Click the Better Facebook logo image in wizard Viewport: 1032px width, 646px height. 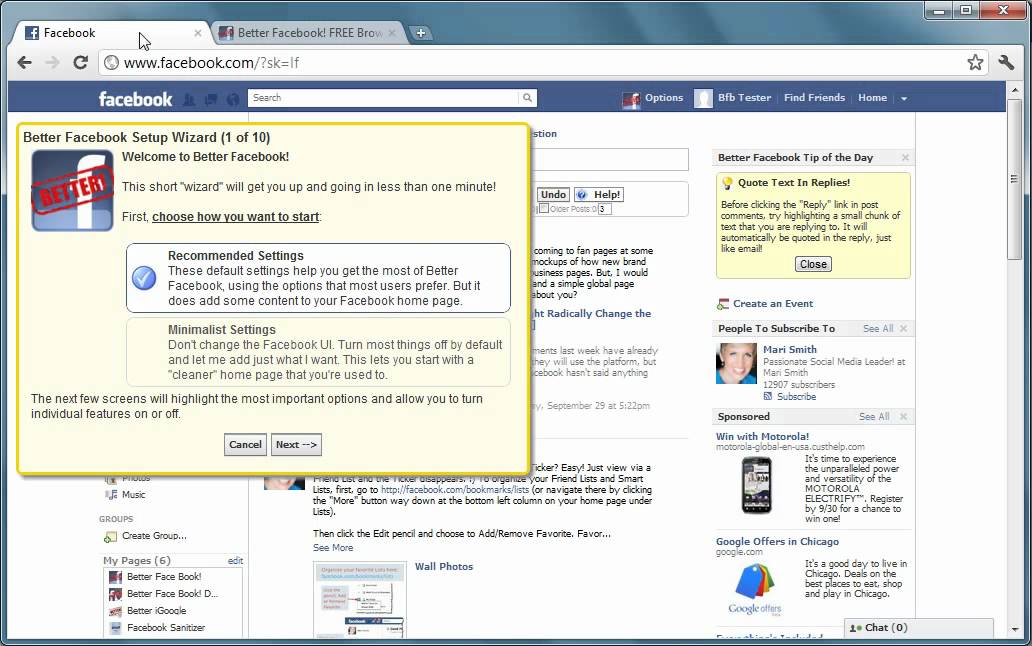tap(72, 191)
